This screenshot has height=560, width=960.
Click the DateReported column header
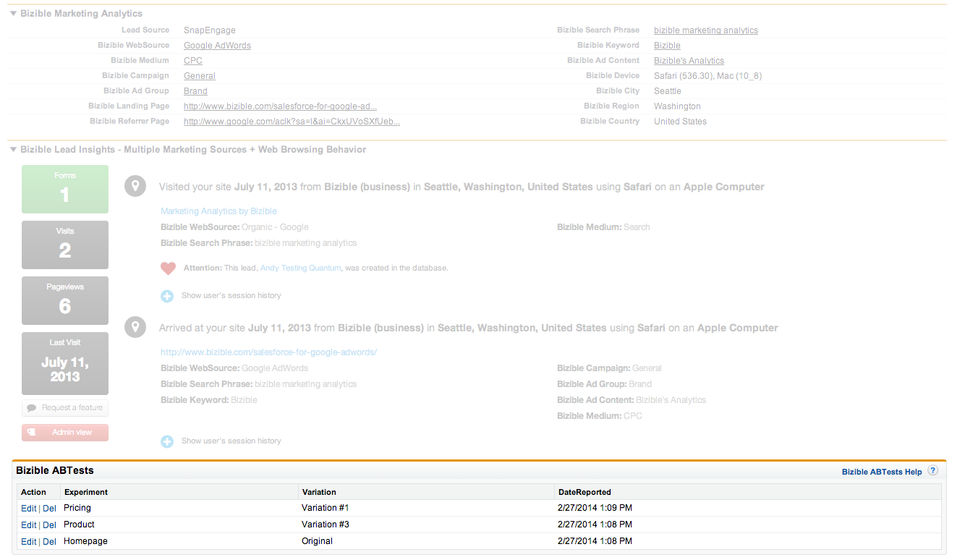click(x=585, y=492)
